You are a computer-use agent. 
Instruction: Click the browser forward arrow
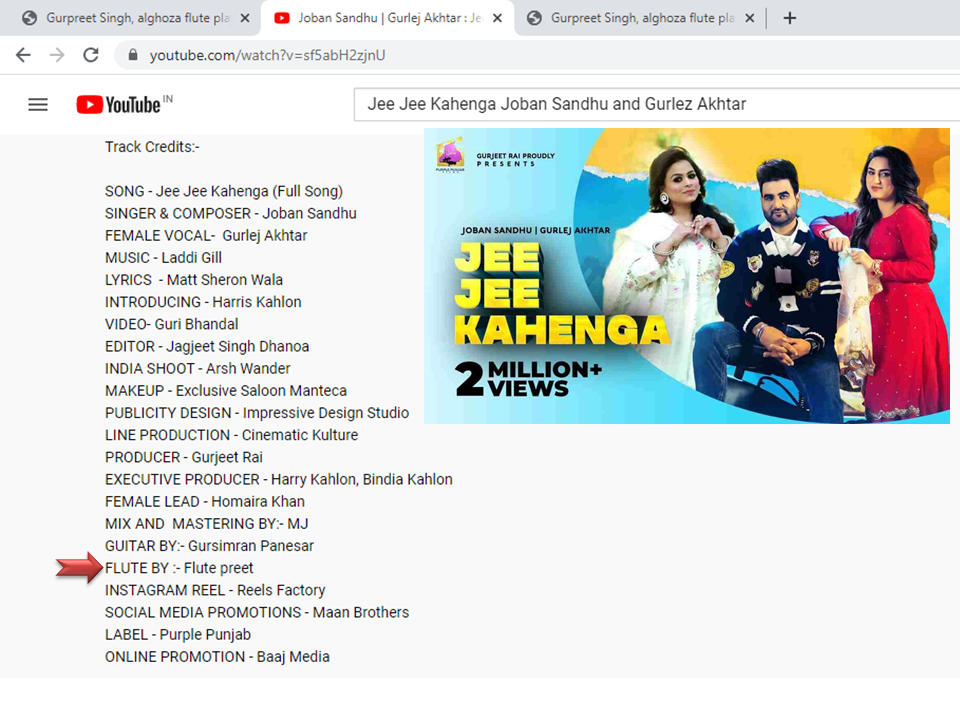tap(57, 55)
